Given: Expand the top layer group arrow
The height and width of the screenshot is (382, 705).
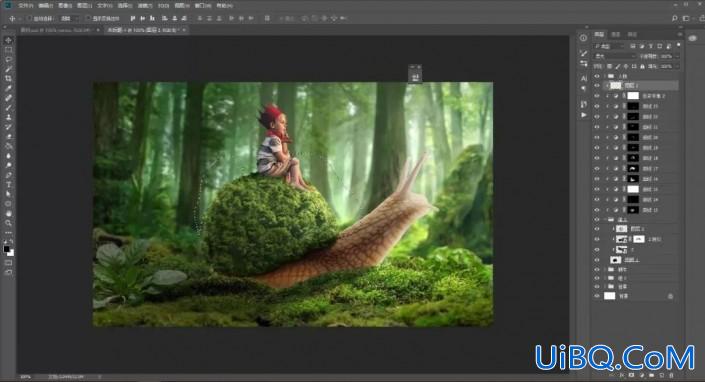Looking at the screenshot, I should [605, 76].
